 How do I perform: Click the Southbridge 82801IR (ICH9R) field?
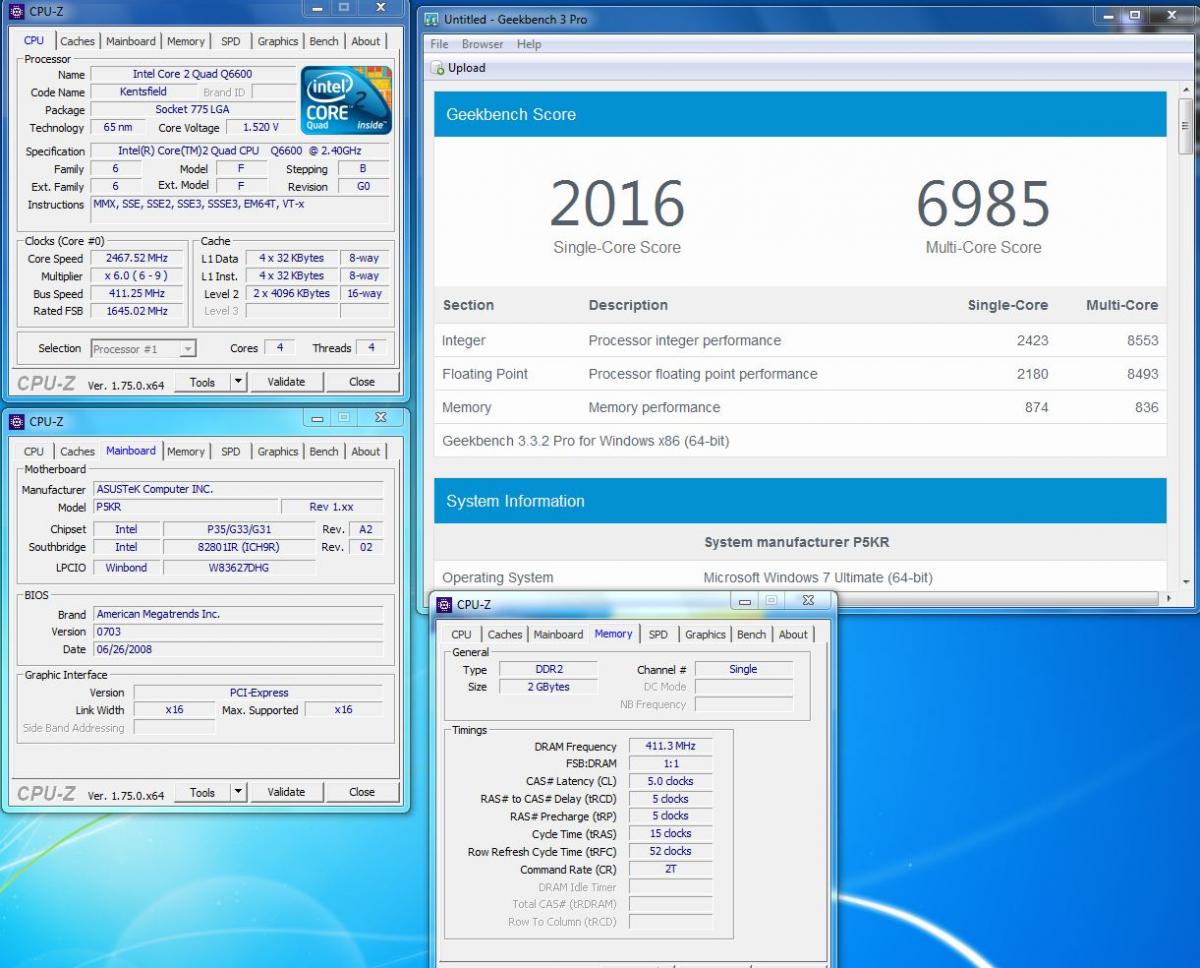pyautogui.click(x=240, y=548)
